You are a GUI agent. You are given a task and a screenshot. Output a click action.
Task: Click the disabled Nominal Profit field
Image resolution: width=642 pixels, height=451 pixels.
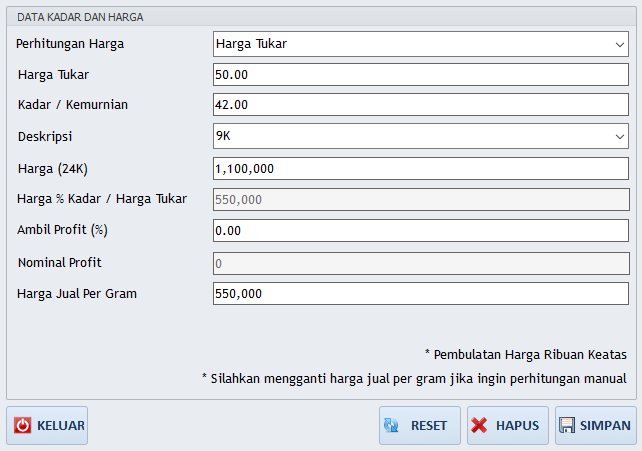421,263
